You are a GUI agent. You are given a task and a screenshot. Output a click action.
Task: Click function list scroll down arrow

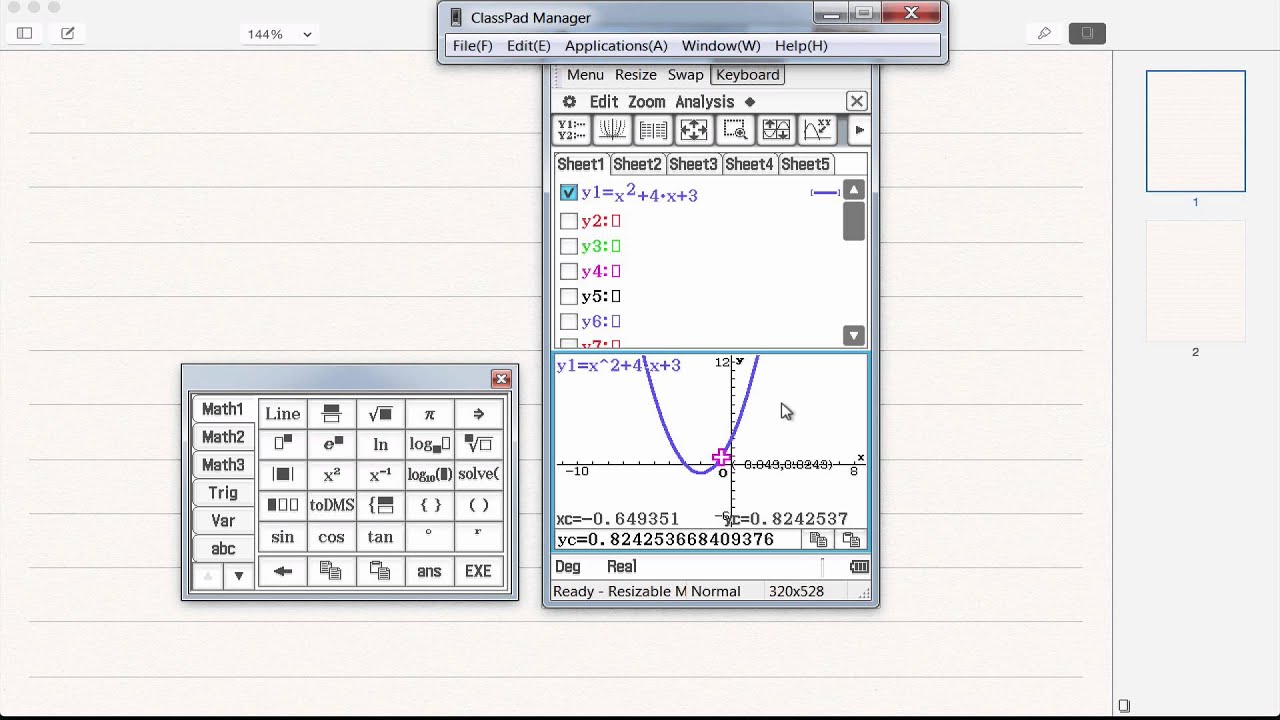(x=853, y=336)
